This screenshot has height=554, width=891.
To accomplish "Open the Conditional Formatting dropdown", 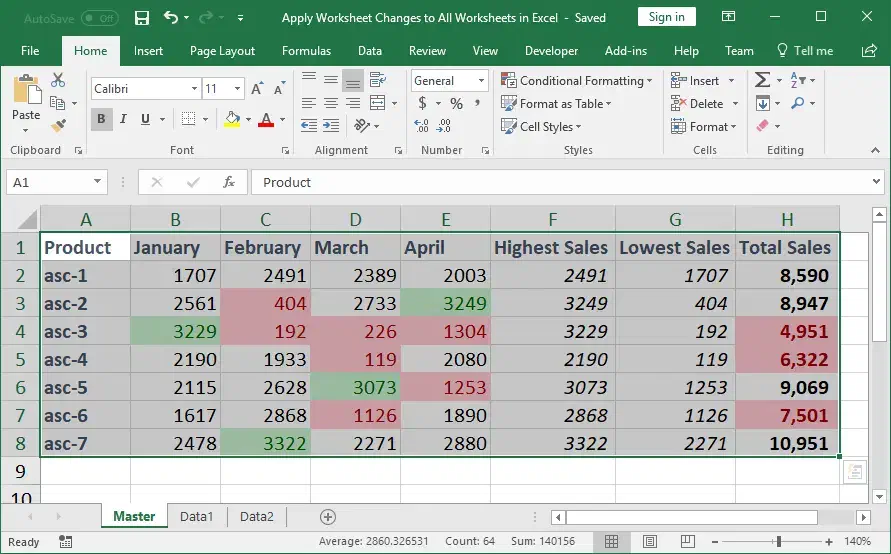I will [577, 80].
